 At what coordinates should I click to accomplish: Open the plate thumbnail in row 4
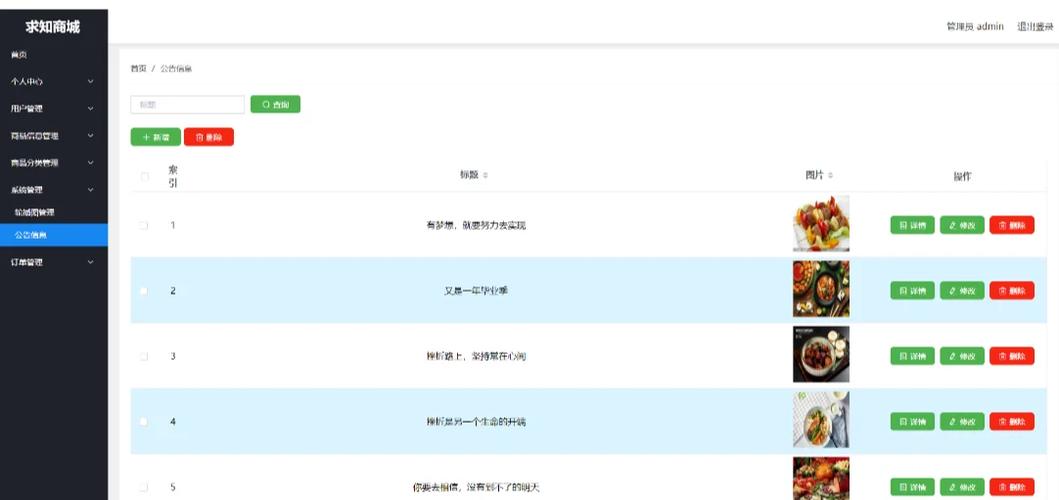click(x=821, y=420)
